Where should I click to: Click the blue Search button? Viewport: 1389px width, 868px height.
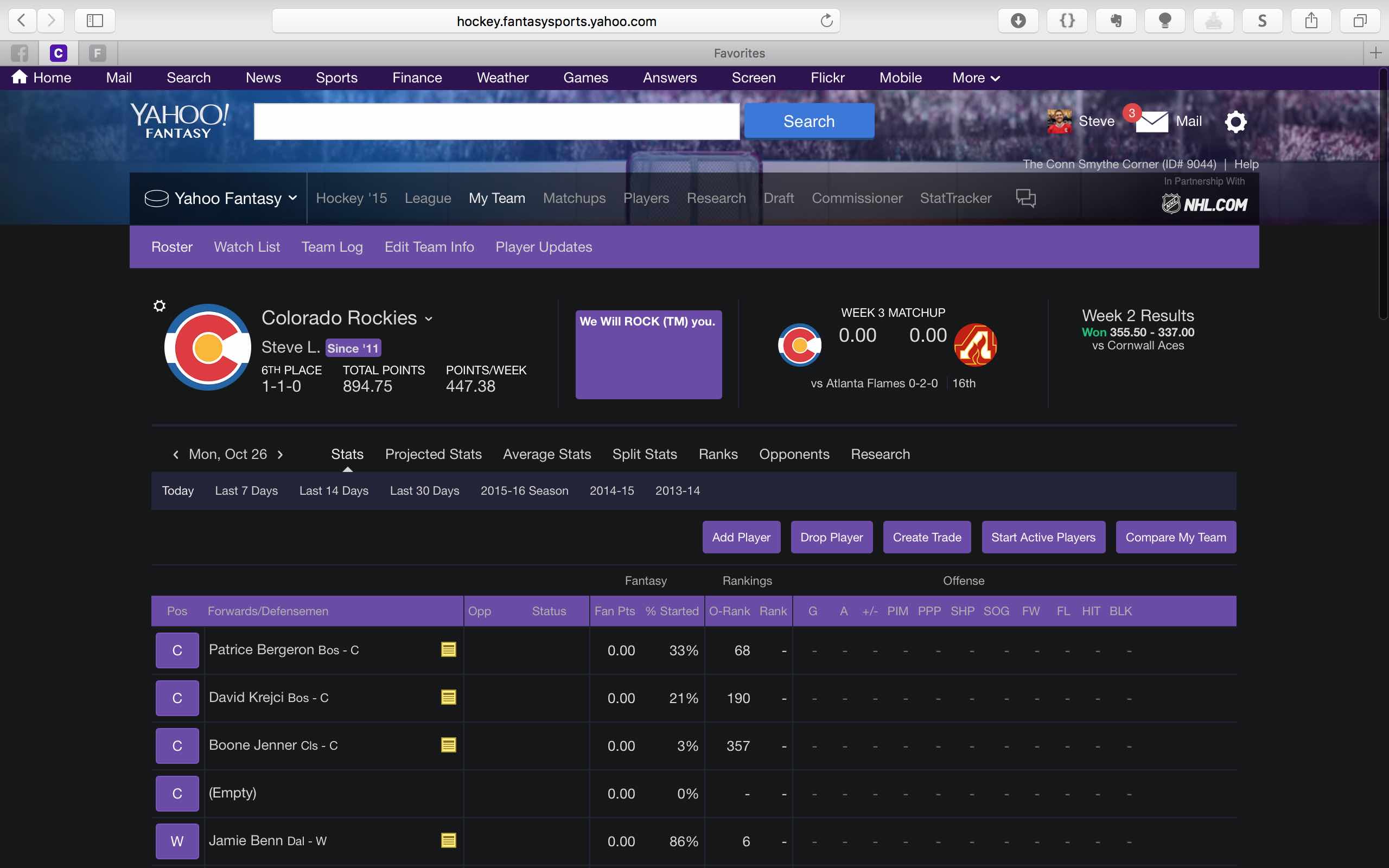810,121
